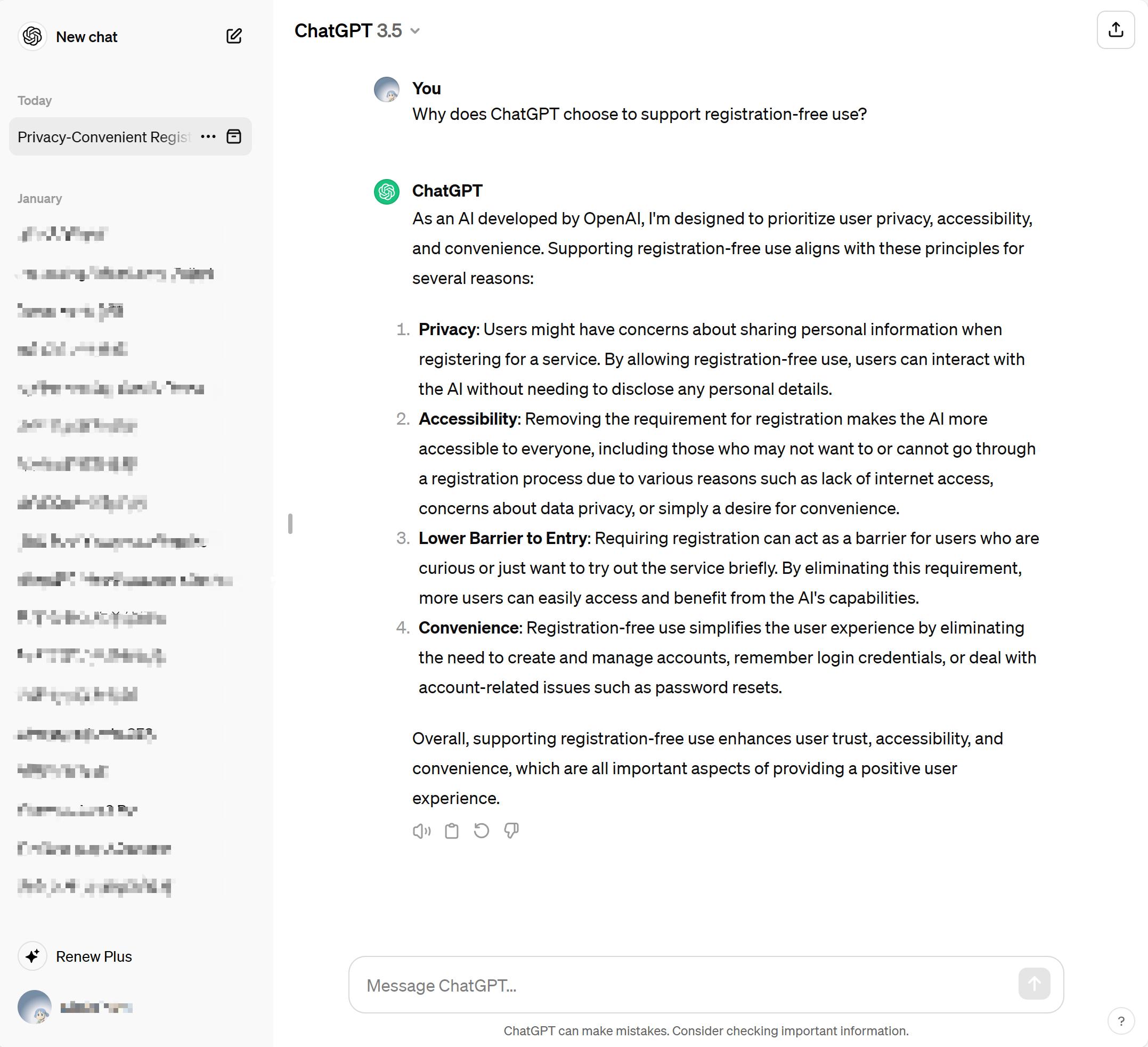Viewport: 1148px width, 1047px height.
Task: Click the question mark help button
Action: 1120,1021
